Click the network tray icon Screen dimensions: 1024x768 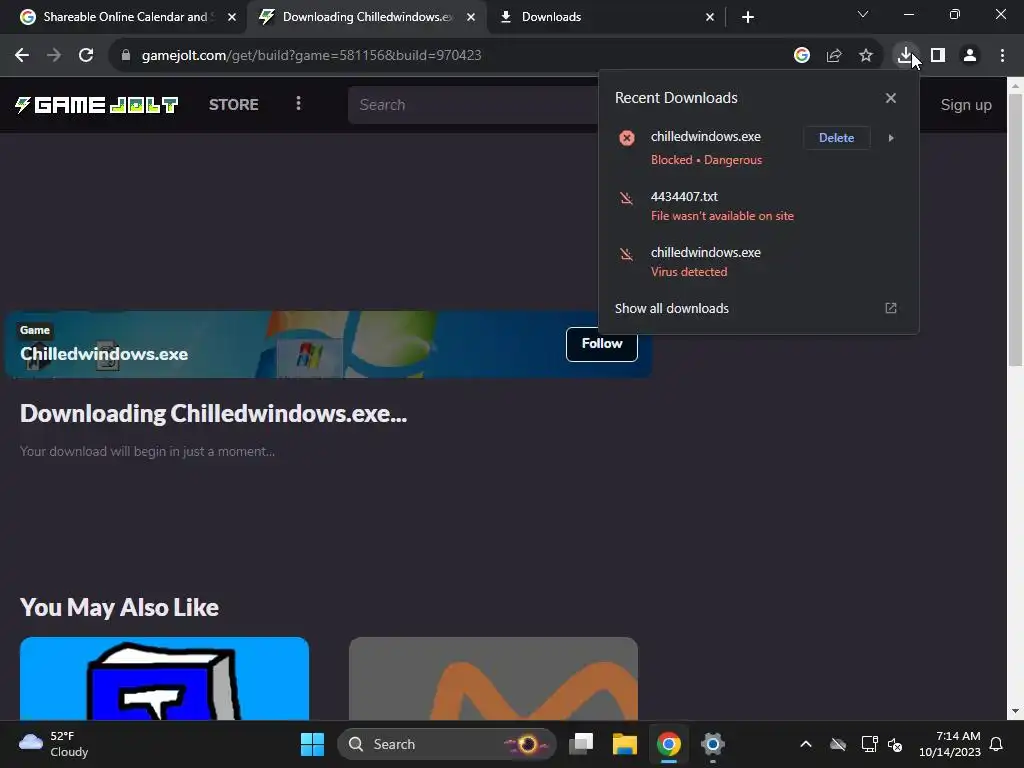click(869, 744)
